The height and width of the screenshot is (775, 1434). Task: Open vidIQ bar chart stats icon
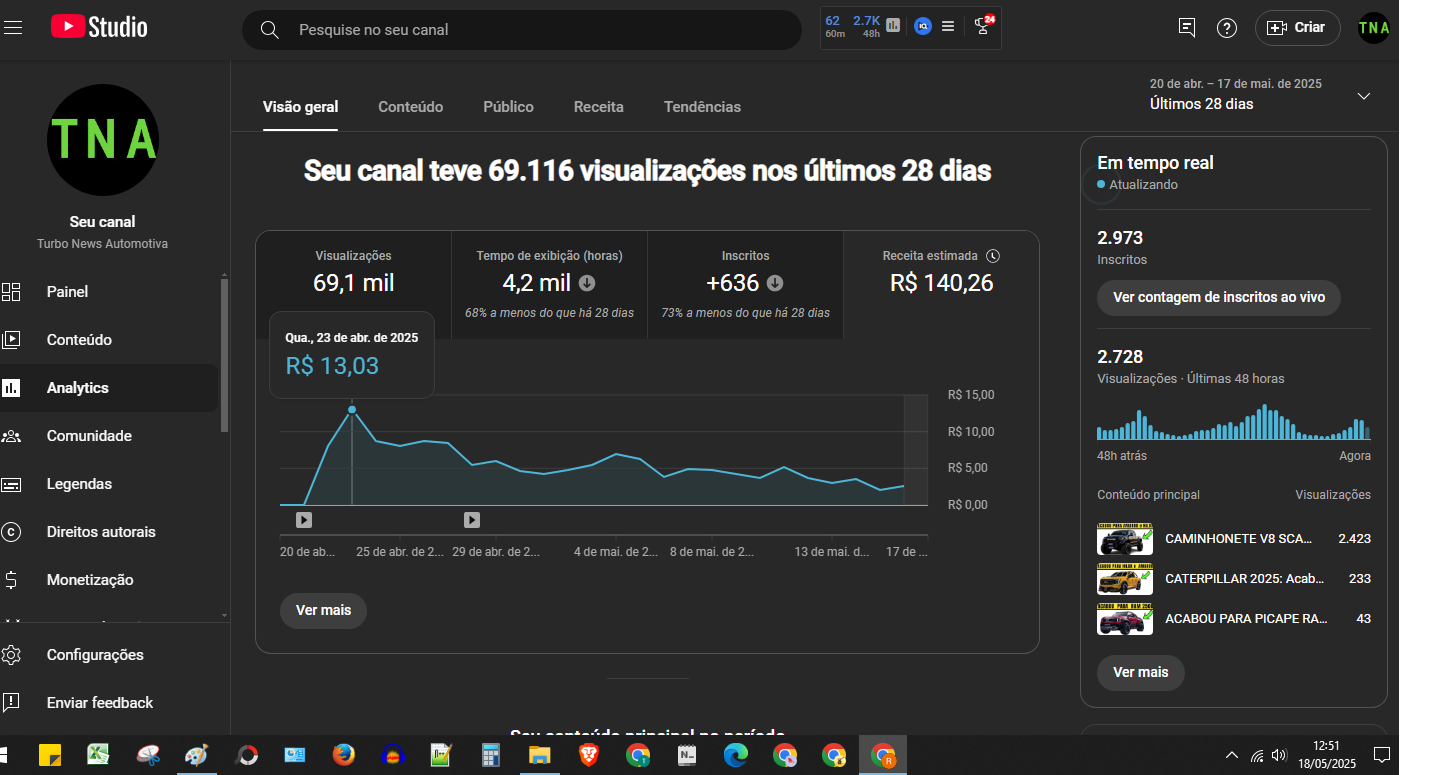coord(893,26)
